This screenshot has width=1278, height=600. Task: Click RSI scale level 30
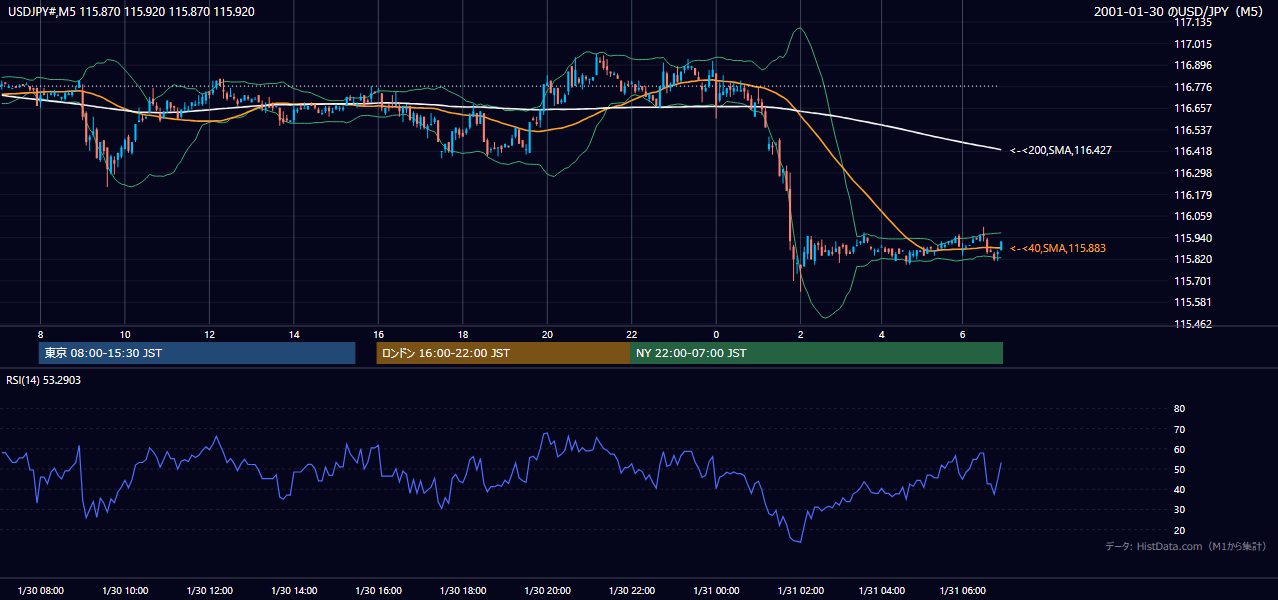[1179, 510]
